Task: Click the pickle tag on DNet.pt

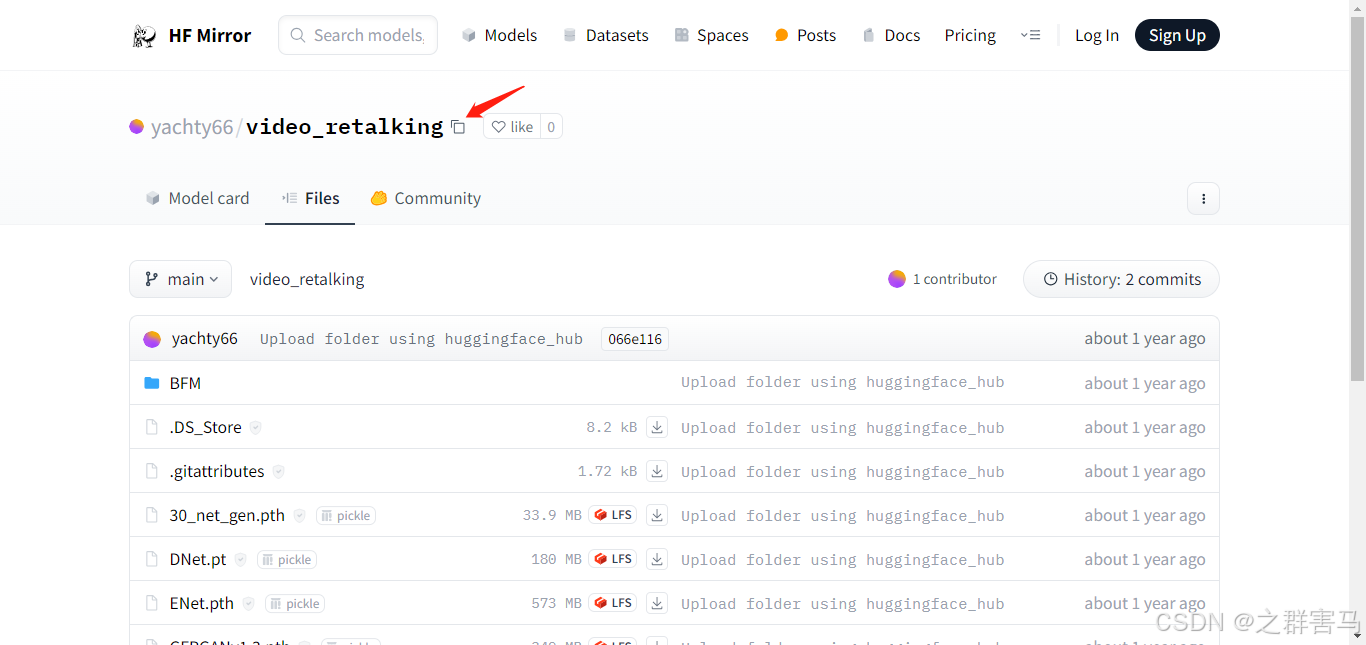Action: point(287,560)
